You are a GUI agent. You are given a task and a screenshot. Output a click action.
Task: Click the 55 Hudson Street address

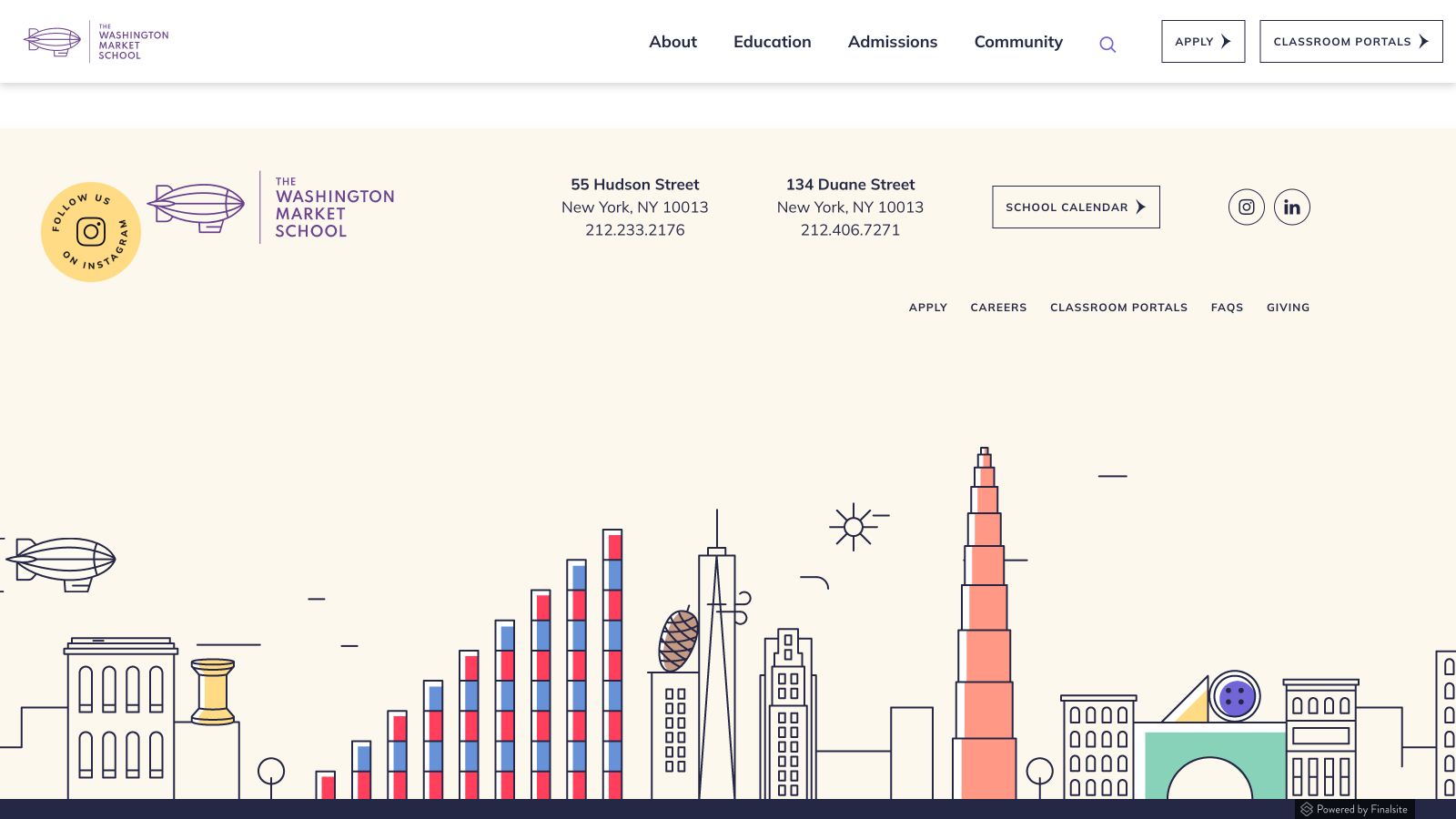pos(635,196)
